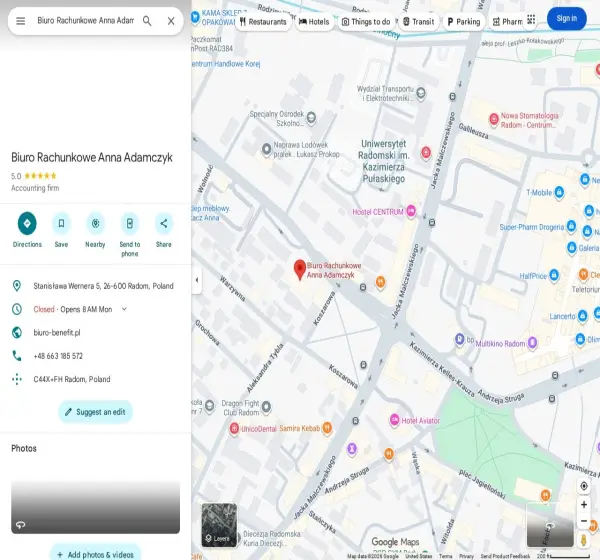The width and height of the screenshot is (600, 560).
Task: Open Google apps grid icon
Action: tap(531, 19)
